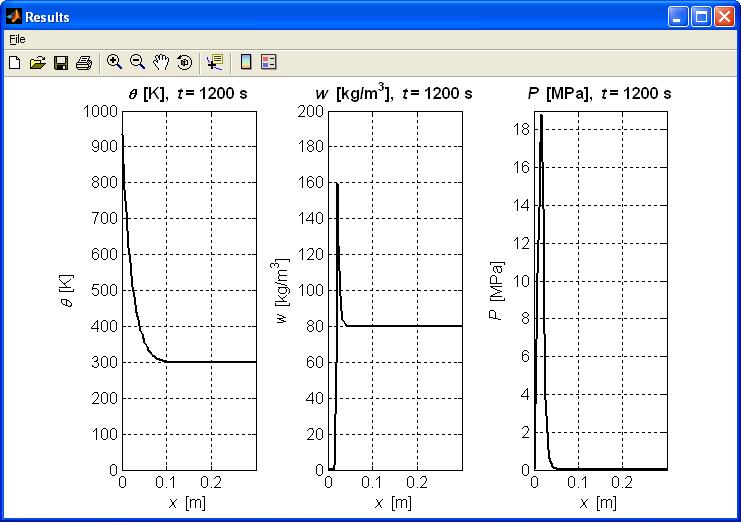Open a file using the folder icon
The width and height of the screenshot is (741, 522).
[37, 62]
